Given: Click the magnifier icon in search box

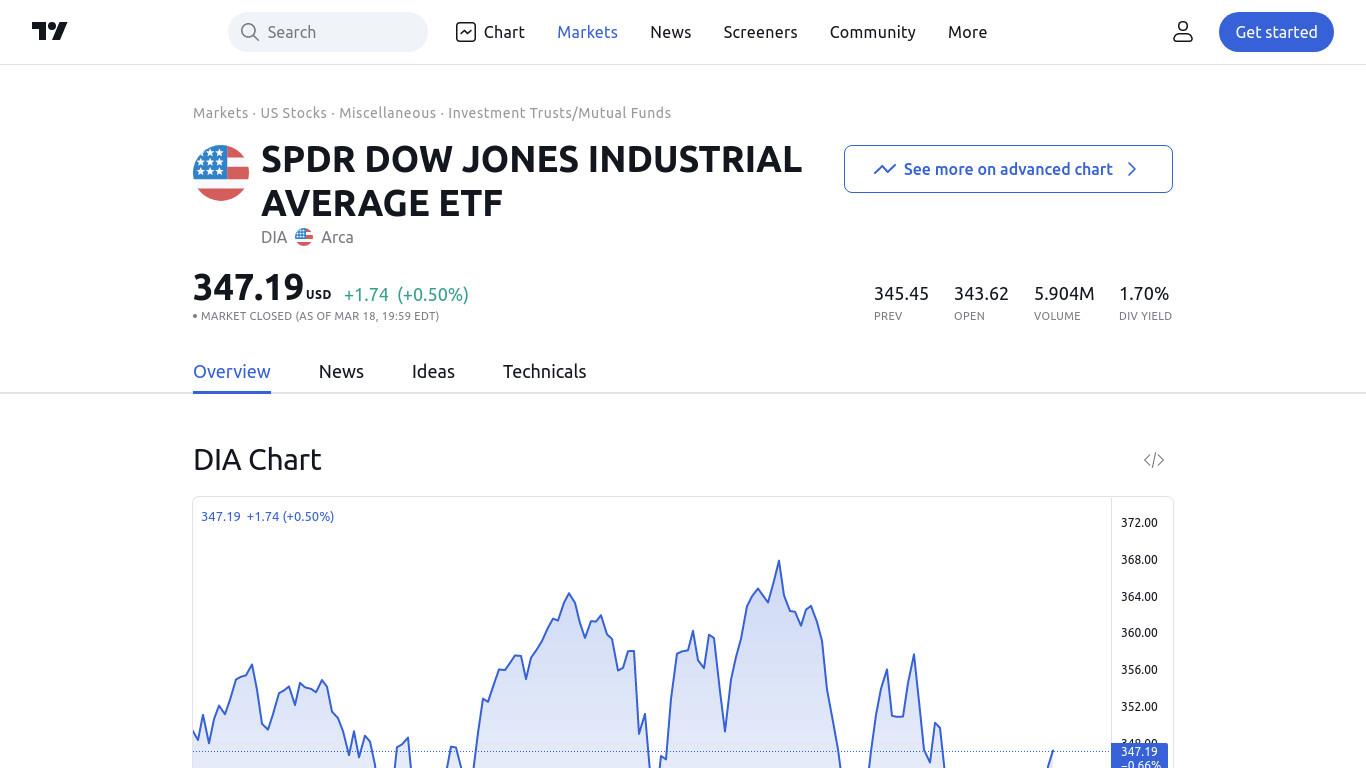Looking at the screenshot, I should 250,32.
